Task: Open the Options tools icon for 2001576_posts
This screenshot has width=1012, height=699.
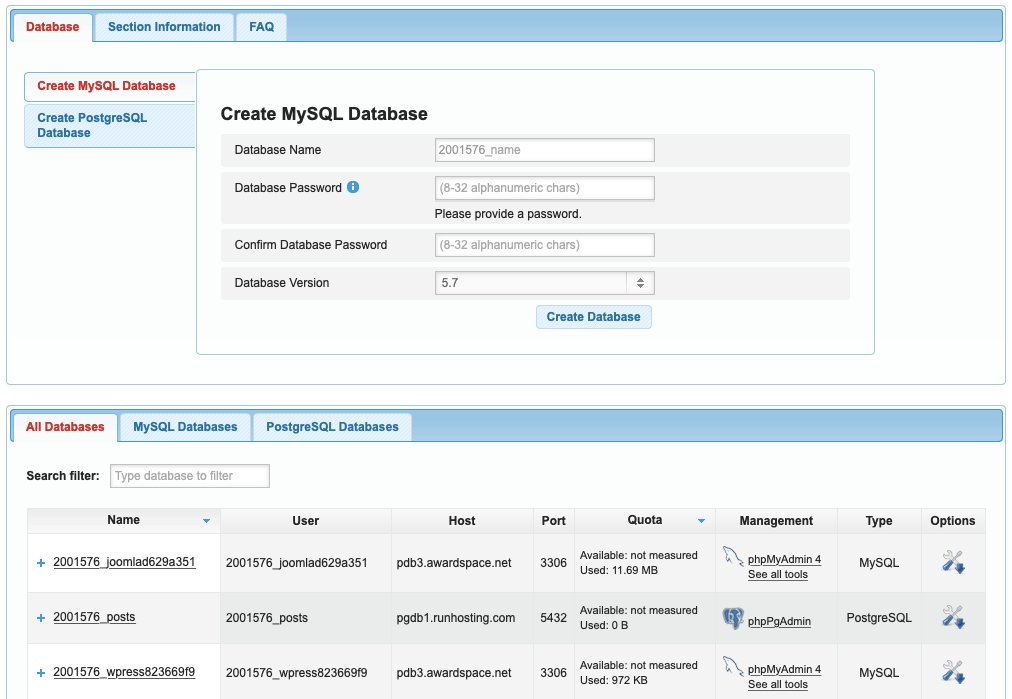Action: 953,617
